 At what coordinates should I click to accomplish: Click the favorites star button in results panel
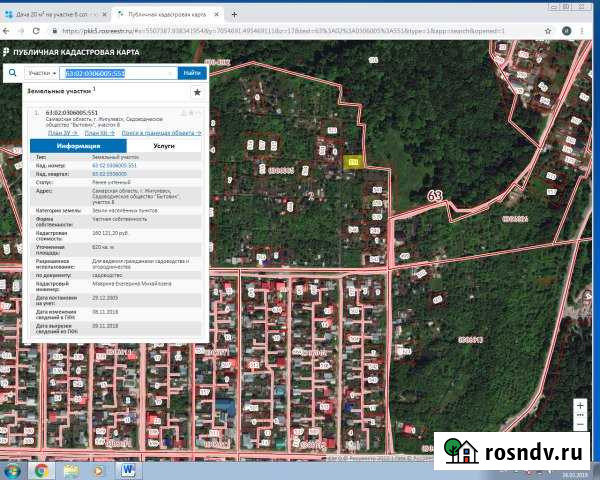tap(197, 92)
